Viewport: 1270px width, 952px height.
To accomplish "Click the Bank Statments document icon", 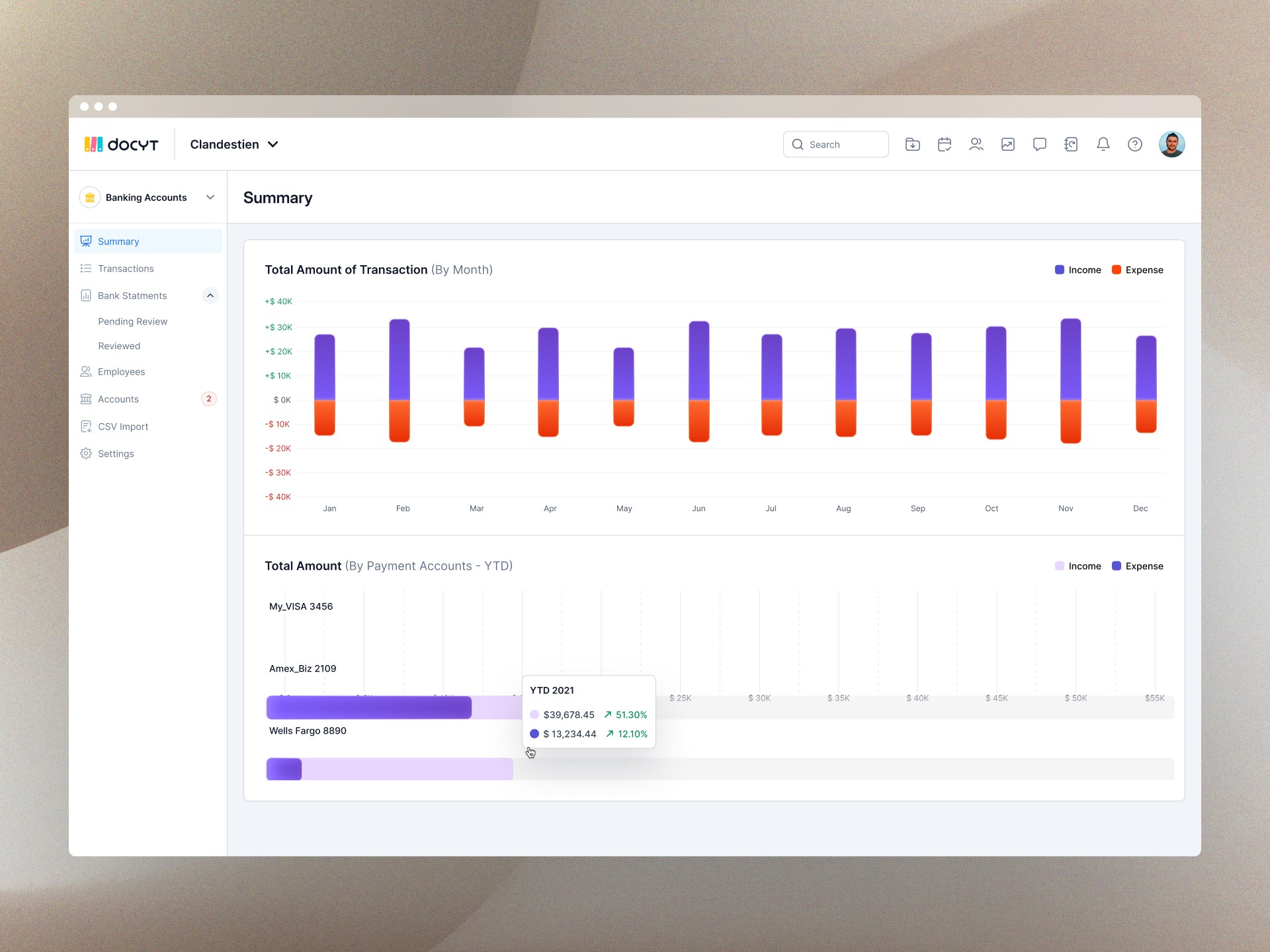I will pyautogui.click(x=86, y=296).
